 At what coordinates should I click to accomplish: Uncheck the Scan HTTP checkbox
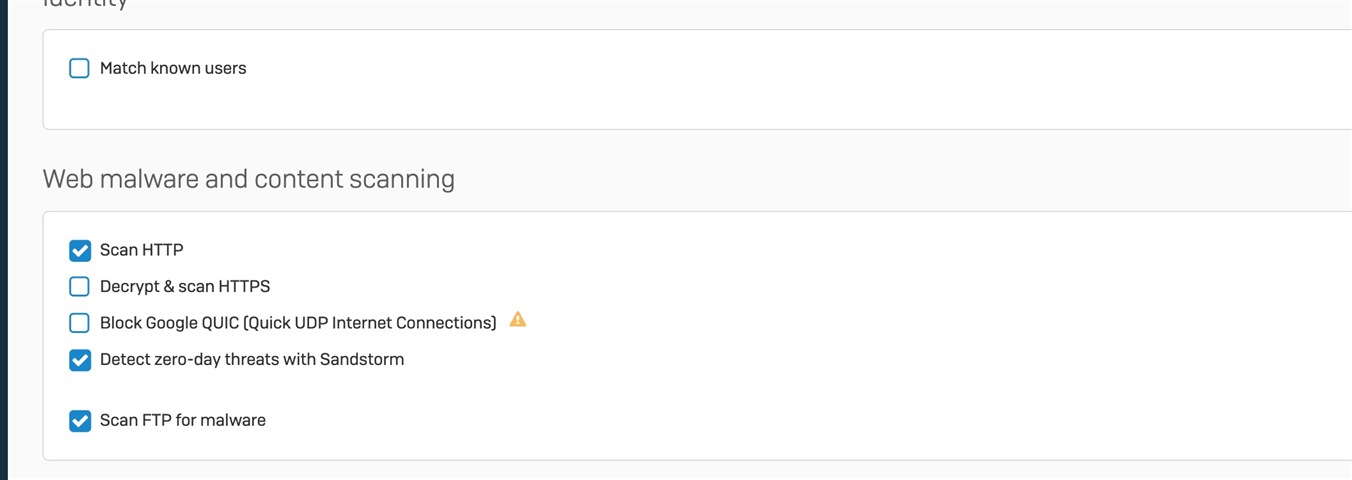[x=79, y=250]
